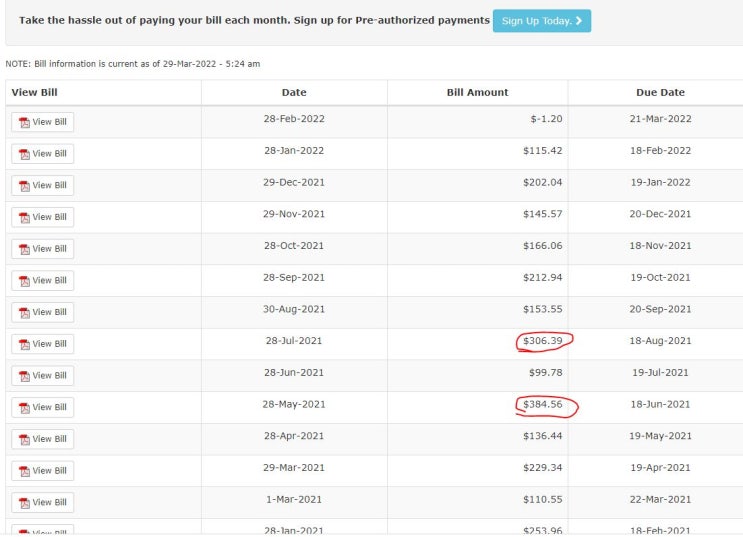
Task: Click the Bill Amount column header
Action: click(x=477, y=92)
